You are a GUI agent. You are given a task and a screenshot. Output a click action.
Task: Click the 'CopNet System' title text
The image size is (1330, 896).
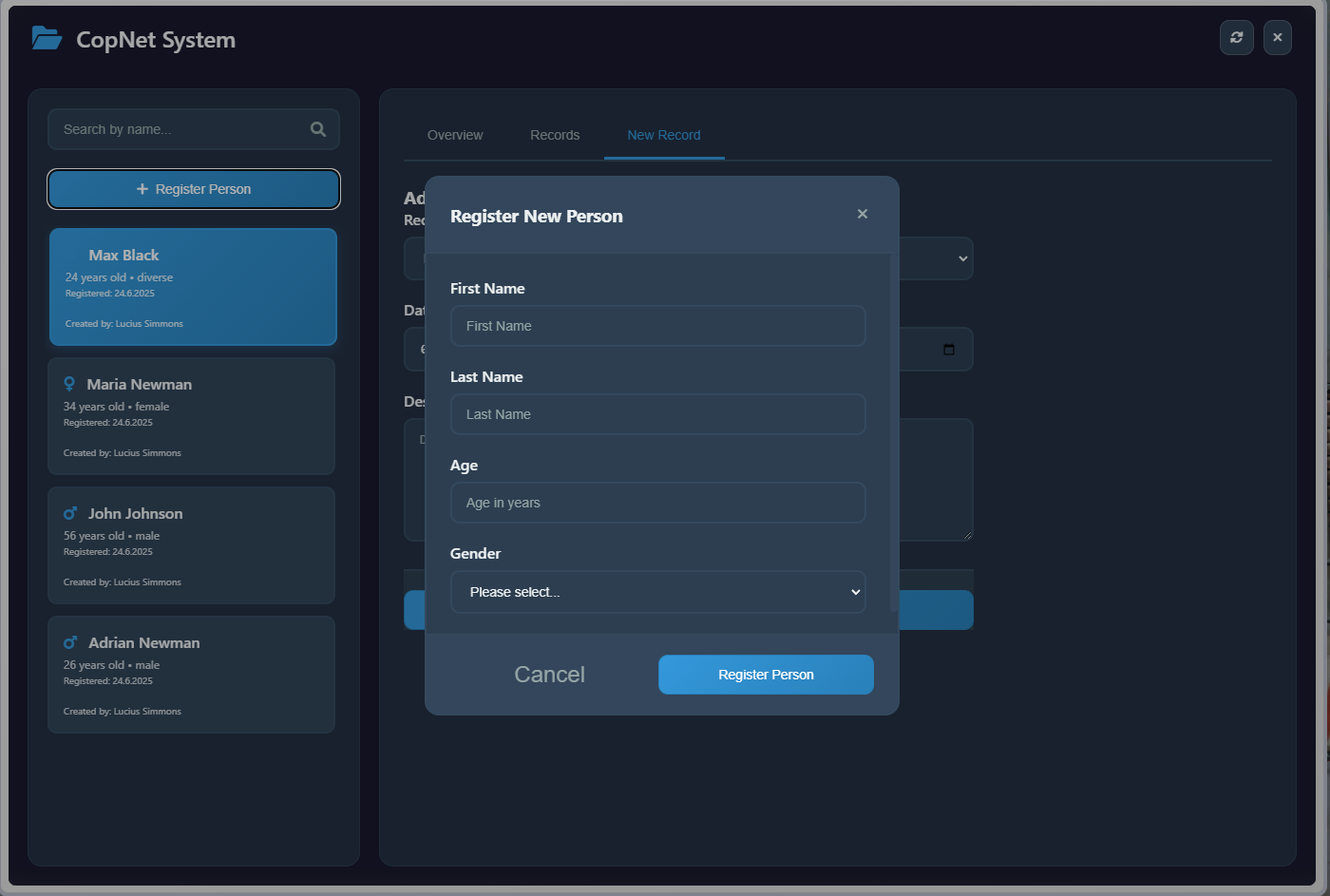[x=156, y=40]
